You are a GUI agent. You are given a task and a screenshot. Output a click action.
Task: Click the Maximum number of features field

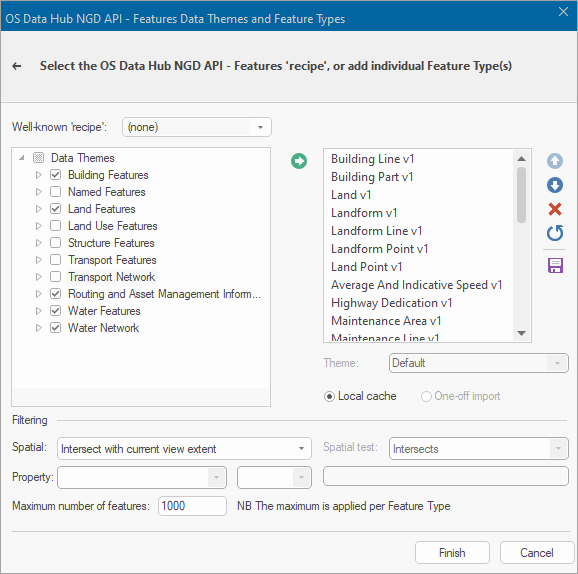(x=192, y=506)
